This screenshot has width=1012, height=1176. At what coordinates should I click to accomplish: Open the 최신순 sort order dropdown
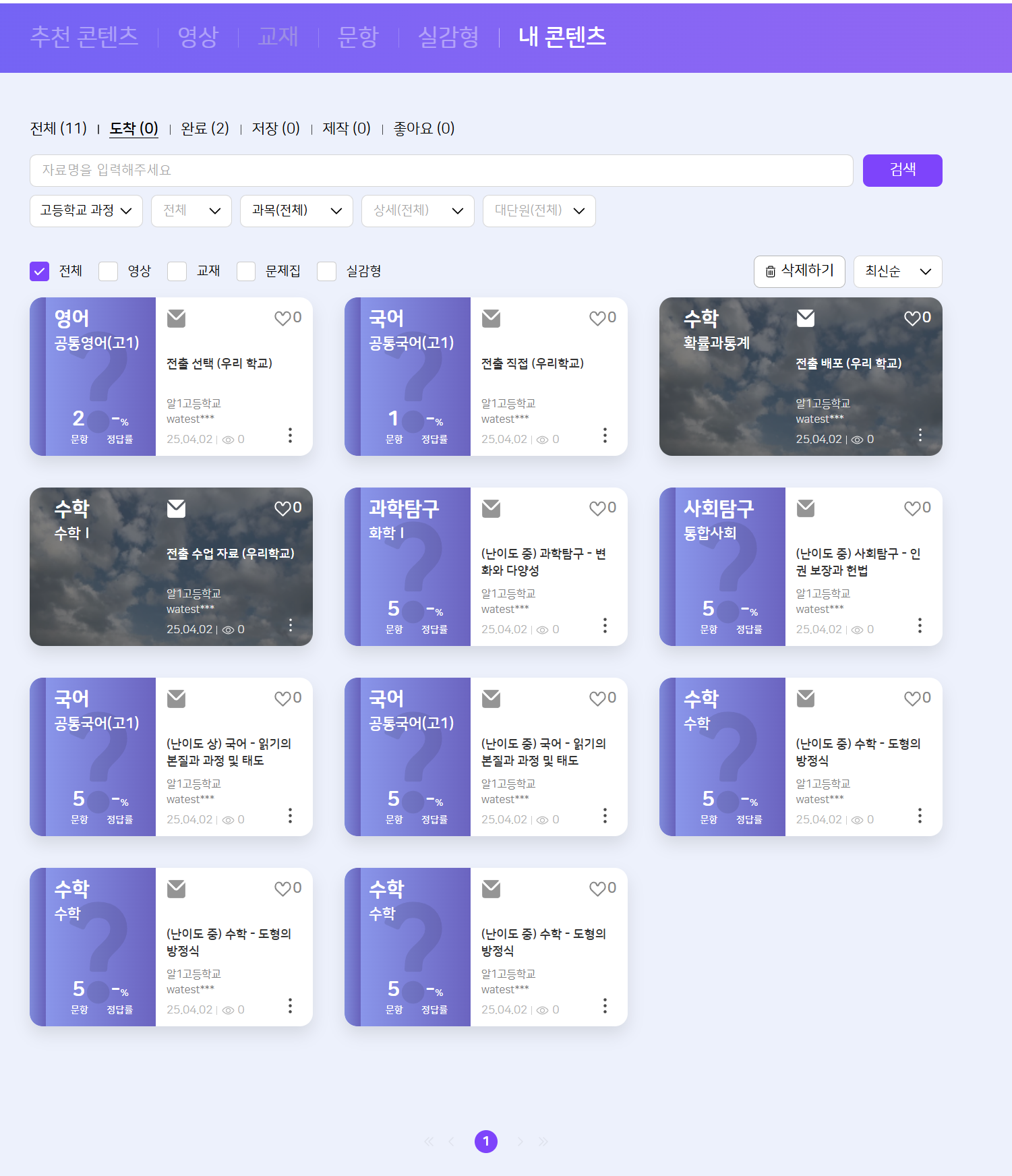coord(897,272)
